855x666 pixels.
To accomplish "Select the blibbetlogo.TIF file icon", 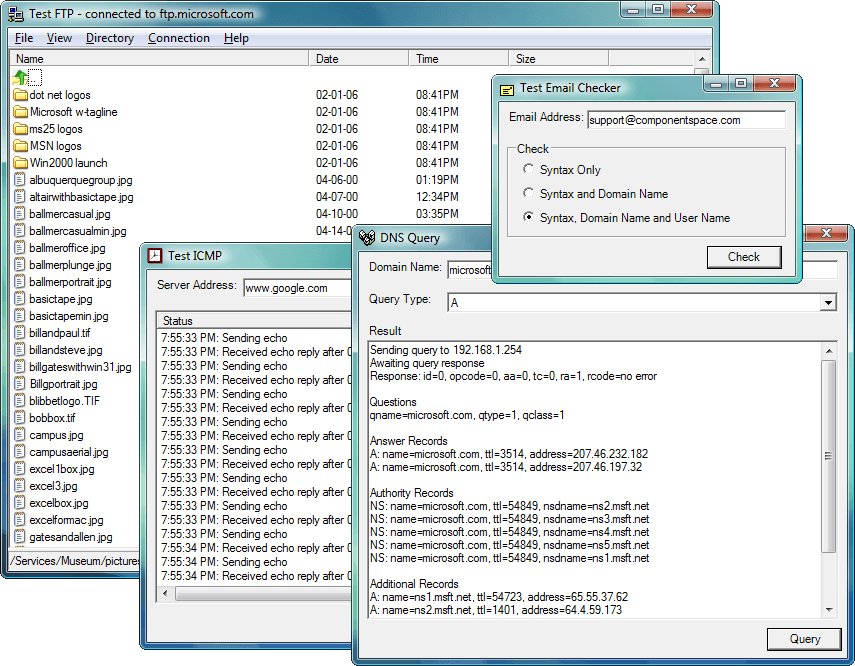I will point(20,401).
